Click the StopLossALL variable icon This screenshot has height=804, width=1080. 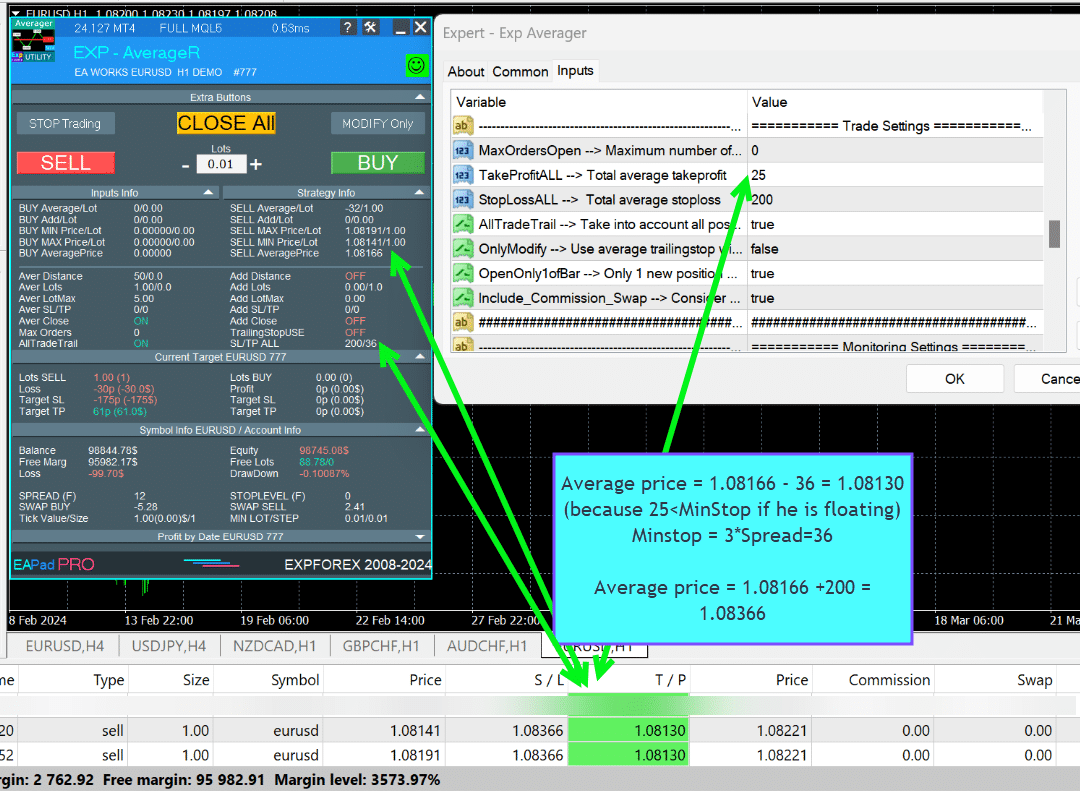[x=463, y=200]
